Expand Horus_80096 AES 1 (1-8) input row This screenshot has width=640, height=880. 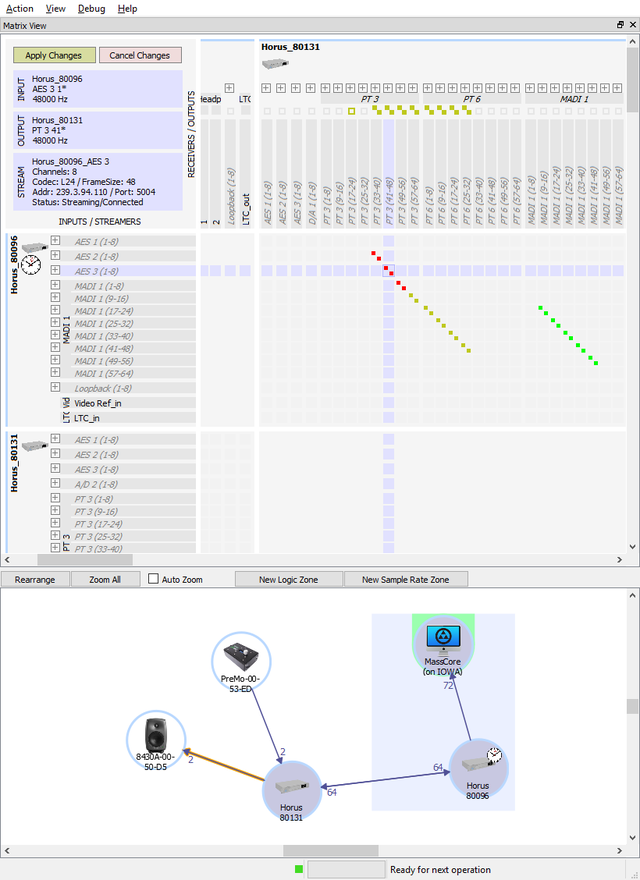click(55, 240)
